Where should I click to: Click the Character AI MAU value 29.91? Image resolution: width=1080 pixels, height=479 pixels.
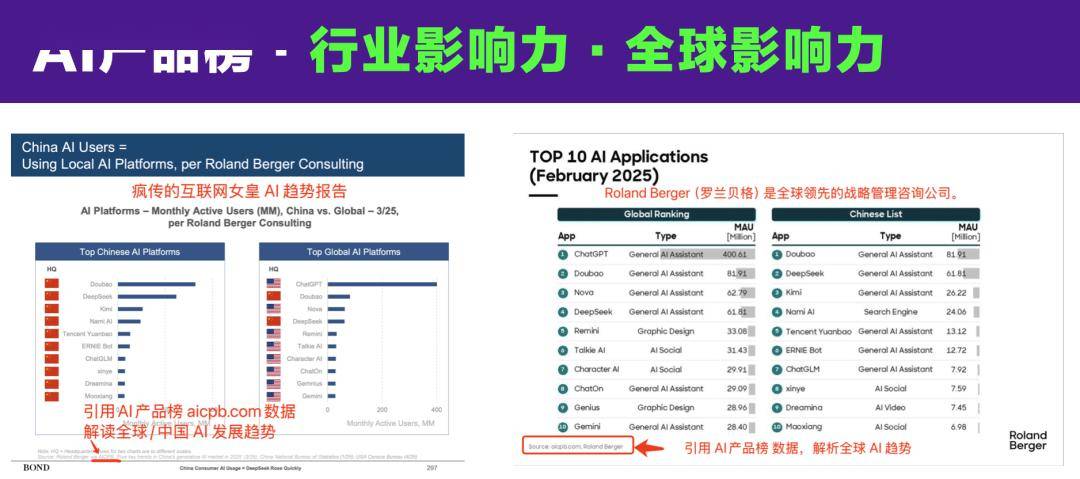point(736,369)
